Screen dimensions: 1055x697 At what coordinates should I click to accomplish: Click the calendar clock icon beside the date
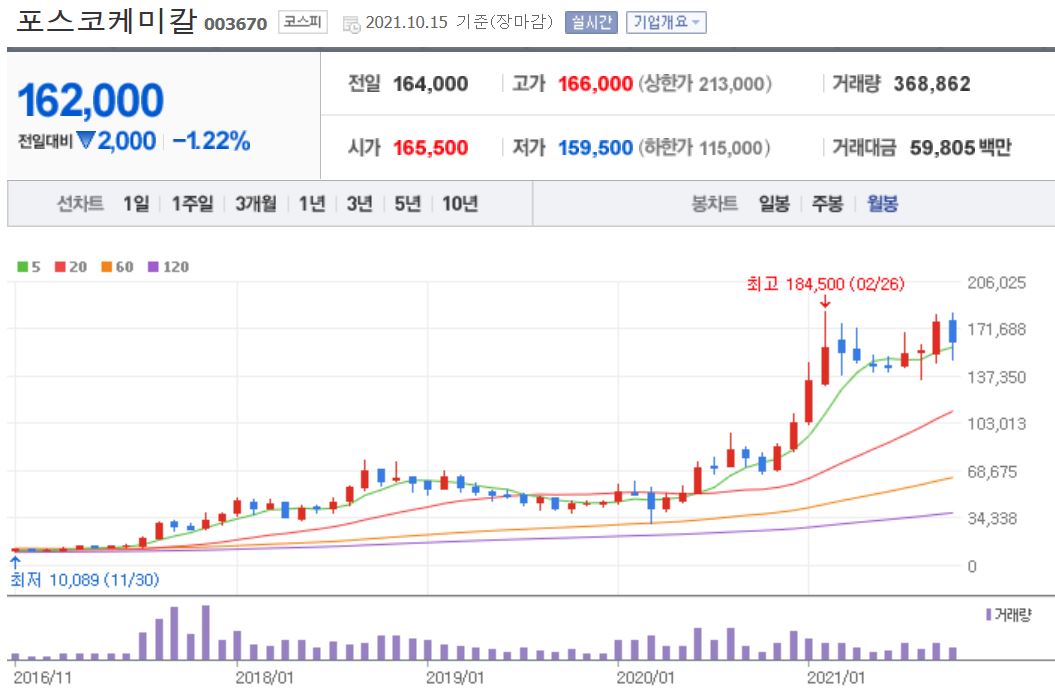351,24
